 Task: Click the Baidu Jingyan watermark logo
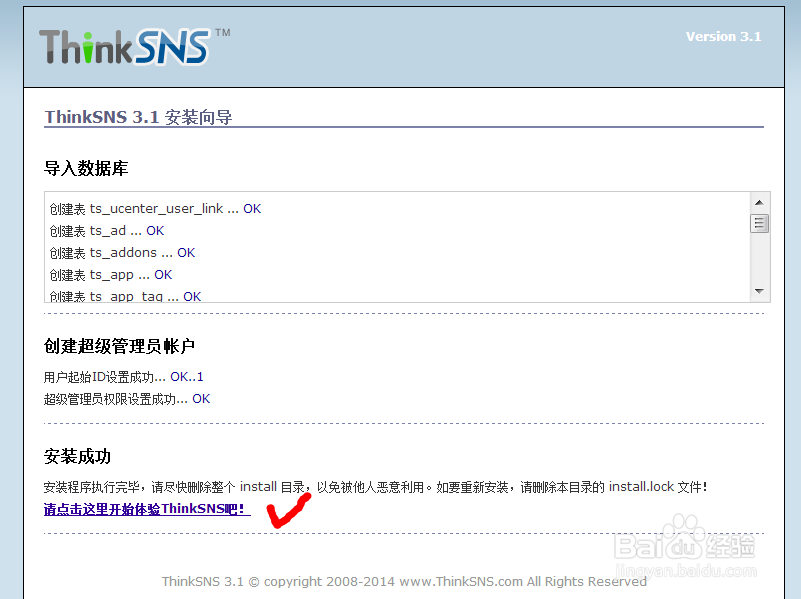pyautogui.click(x=690, y=545)
